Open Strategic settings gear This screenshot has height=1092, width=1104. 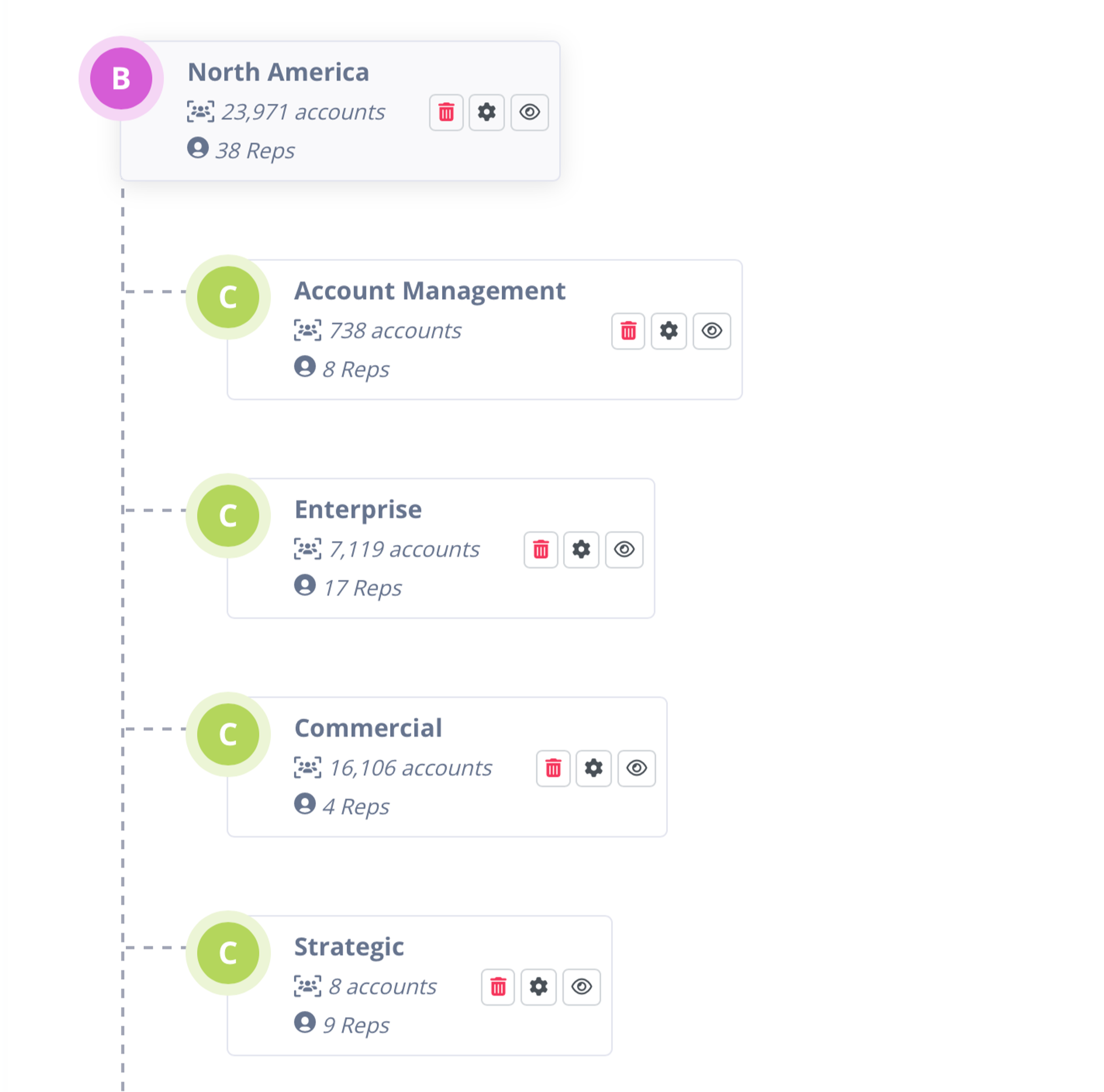tap(538, 987)
